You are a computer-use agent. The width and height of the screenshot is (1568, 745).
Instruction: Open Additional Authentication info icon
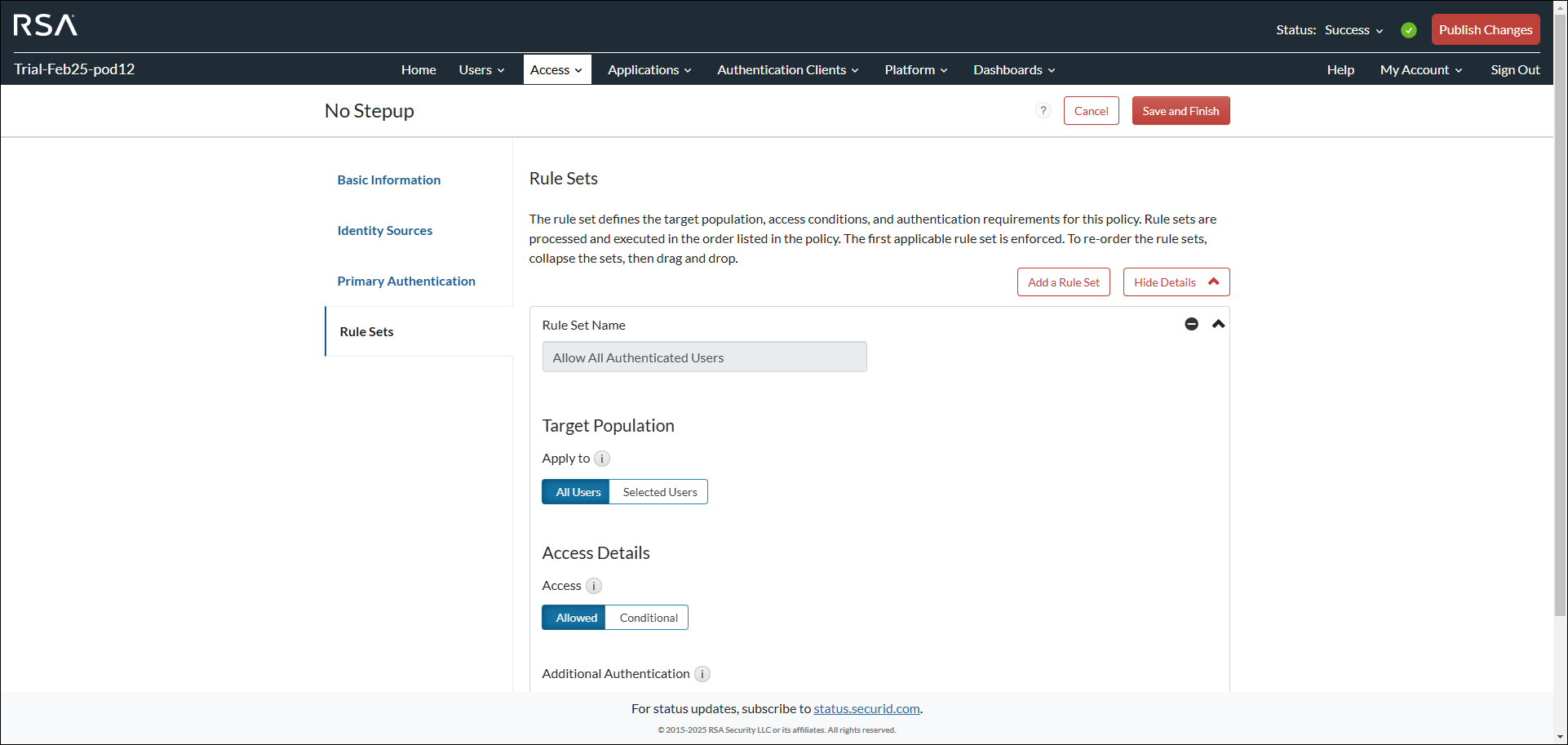[x=702, y=674]
